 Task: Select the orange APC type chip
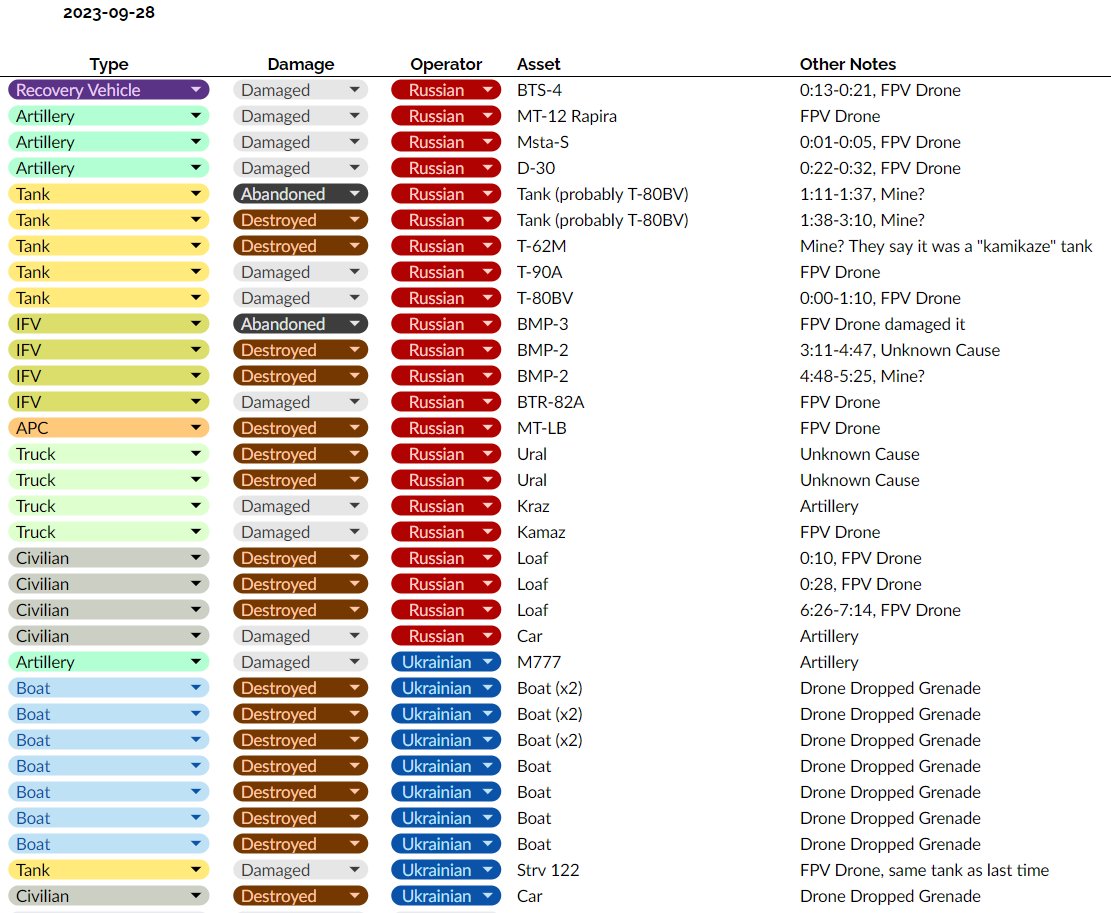coord(108,428)
